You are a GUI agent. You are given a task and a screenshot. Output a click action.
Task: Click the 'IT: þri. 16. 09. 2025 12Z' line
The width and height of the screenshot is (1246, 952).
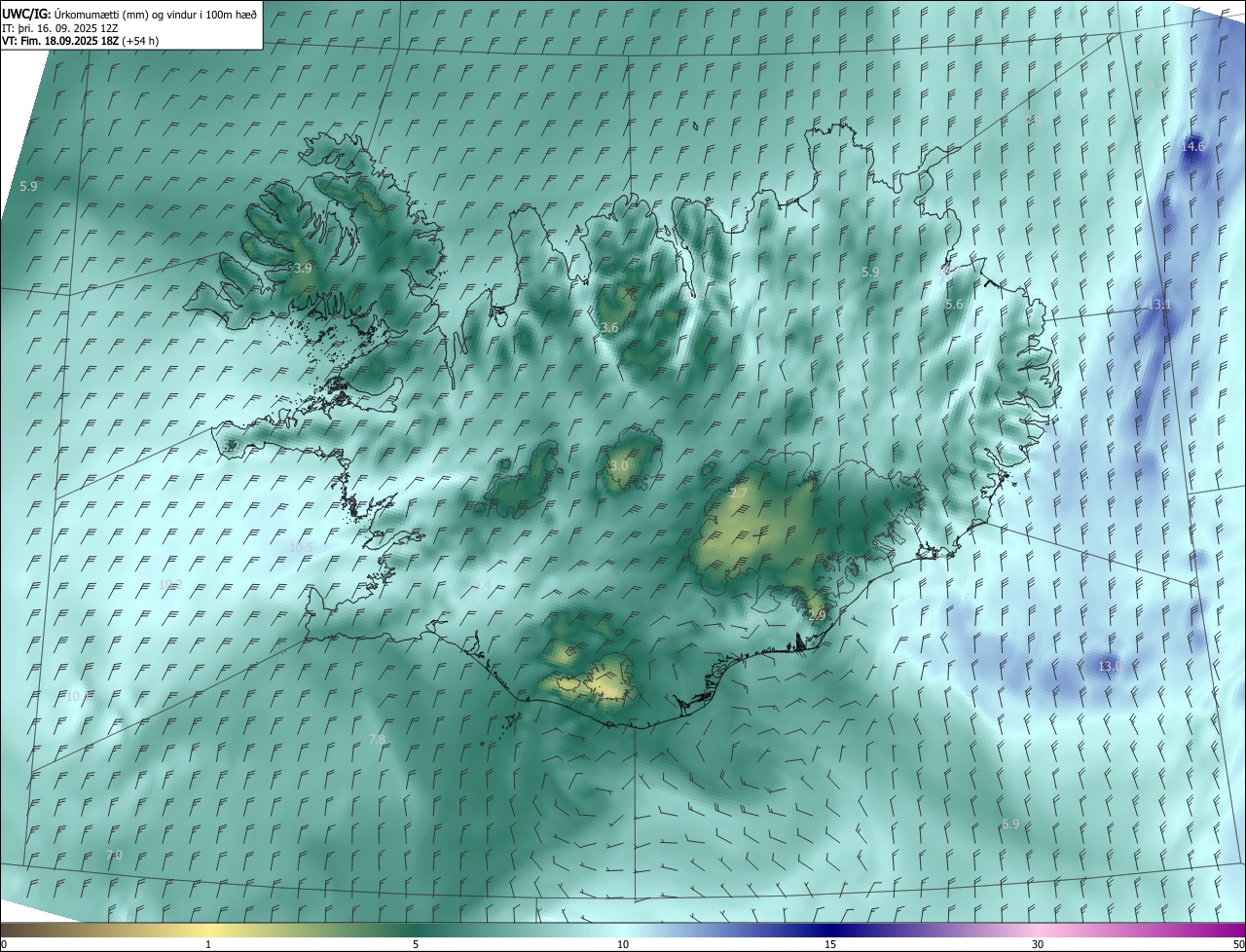[x=61, y=28]
